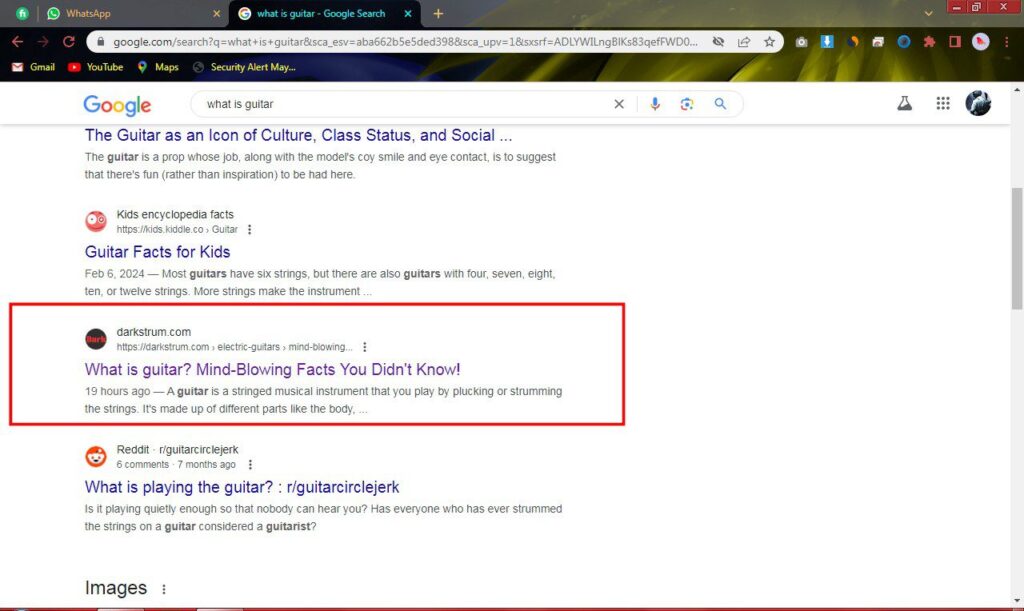Click the Google logo
Viewport: 1024px width, 611px height.
pyautogui.click(x=117, y=104)
